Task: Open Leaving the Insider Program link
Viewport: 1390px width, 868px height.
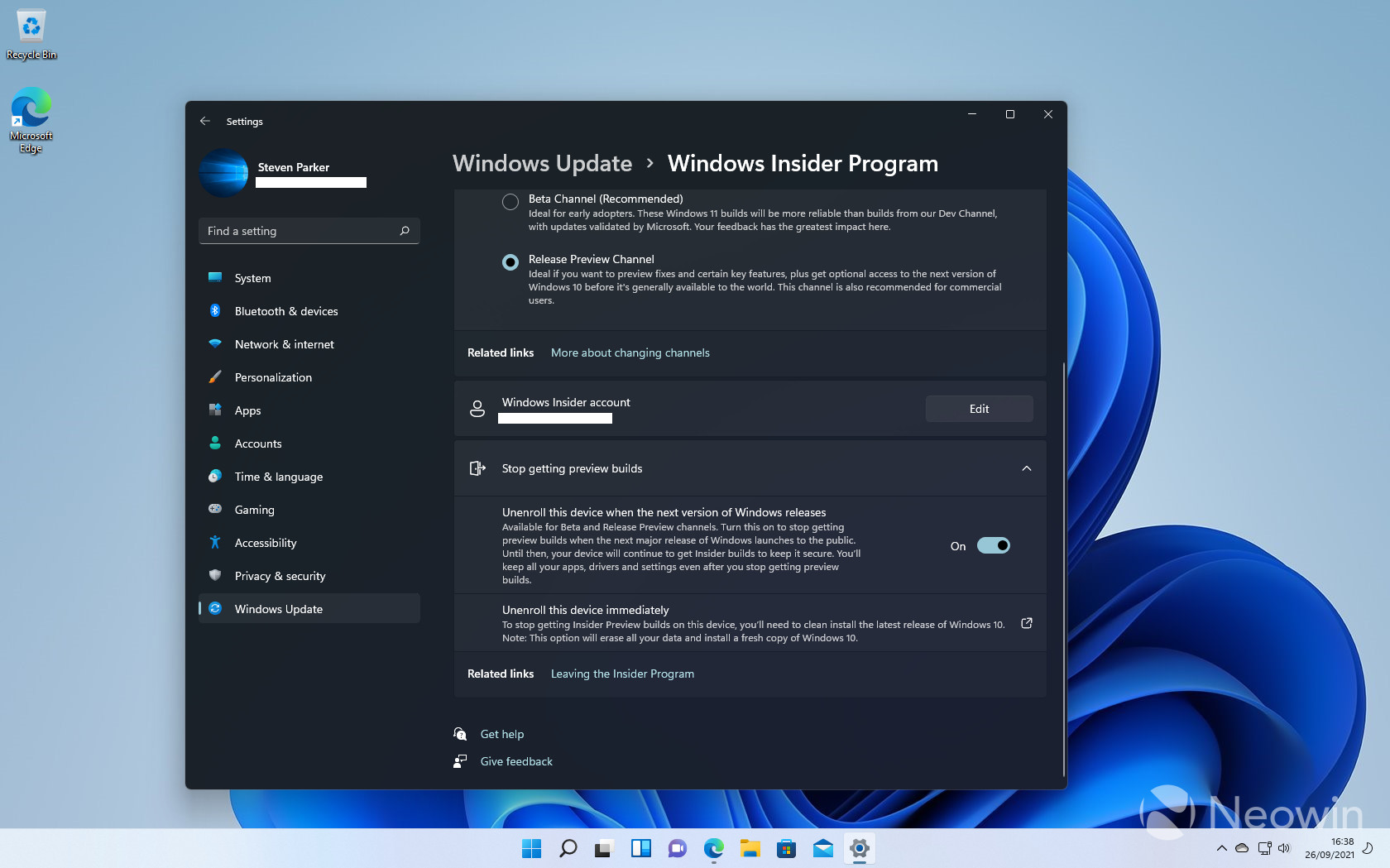Action: click(622, 674)
